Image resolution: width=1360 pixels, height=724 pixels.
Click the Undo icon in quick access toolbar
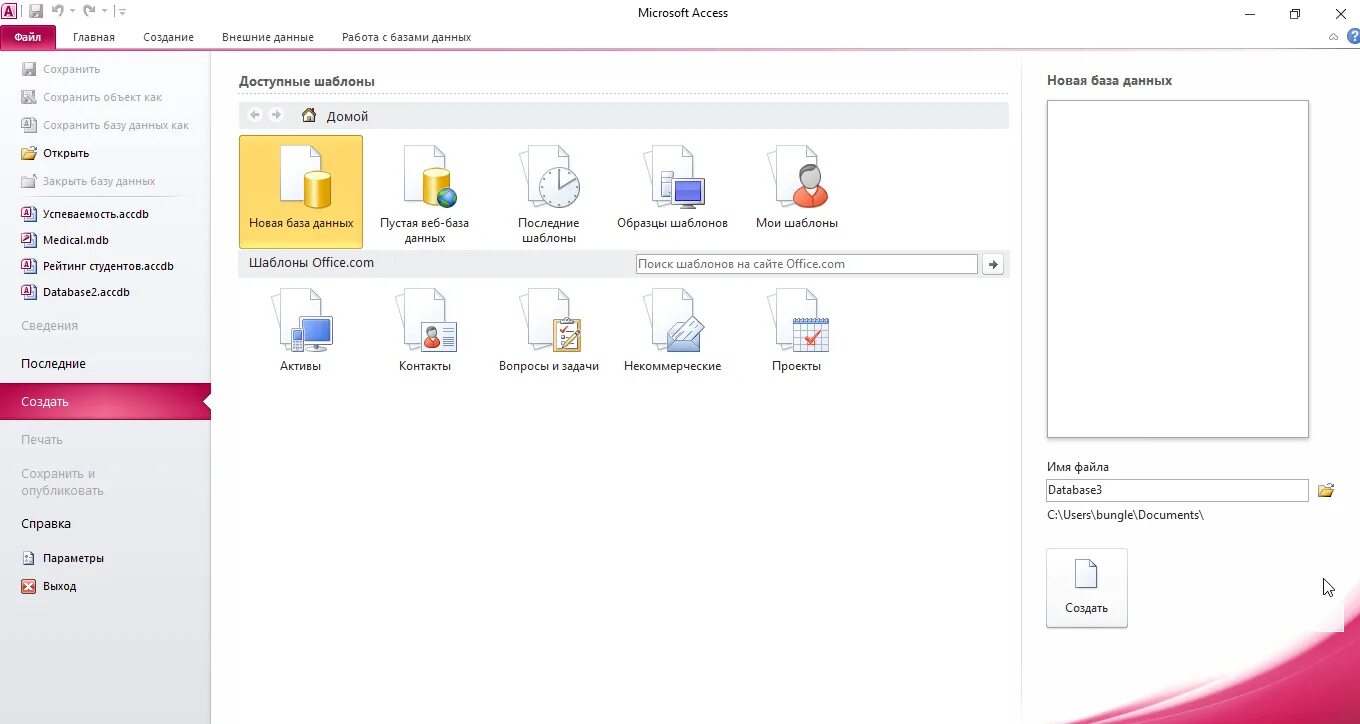coord(58,11)
